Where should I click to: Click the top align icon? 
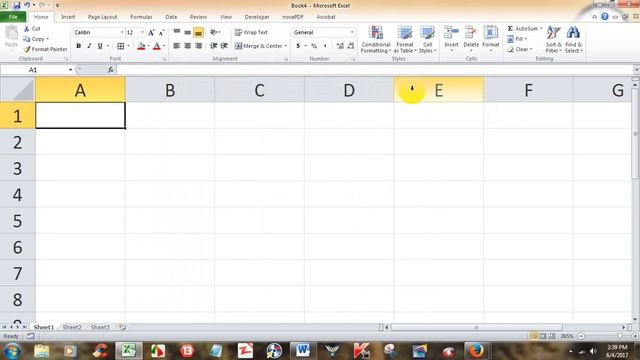coord(177,32)
